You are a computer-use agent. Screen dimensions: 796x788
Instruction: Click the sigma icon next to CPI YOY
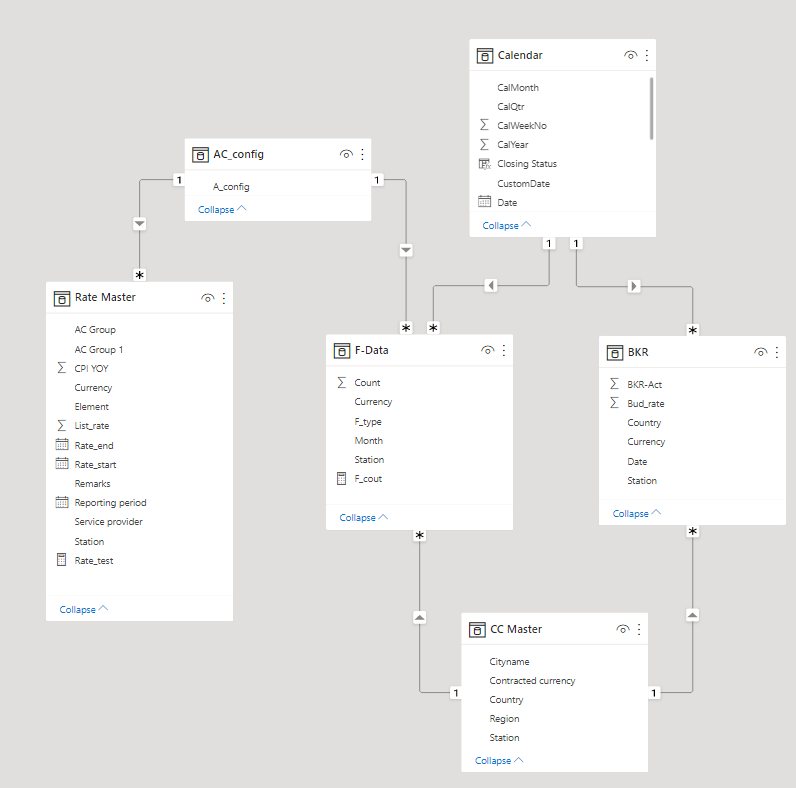click(62, 368)
